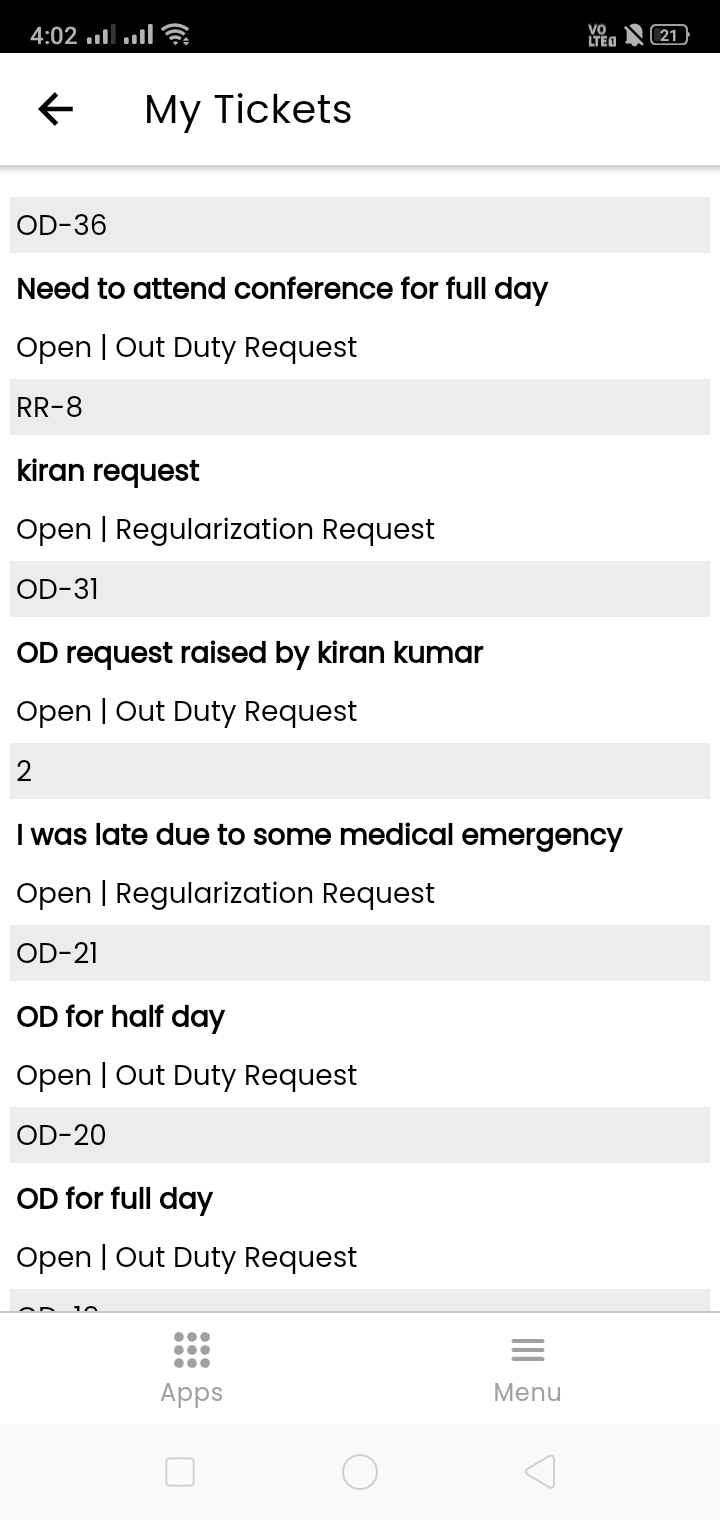Open the hamburger Menu icon
This screenshot has height=1520, width=720.
pyautogui.click(x=527, y=1350)
